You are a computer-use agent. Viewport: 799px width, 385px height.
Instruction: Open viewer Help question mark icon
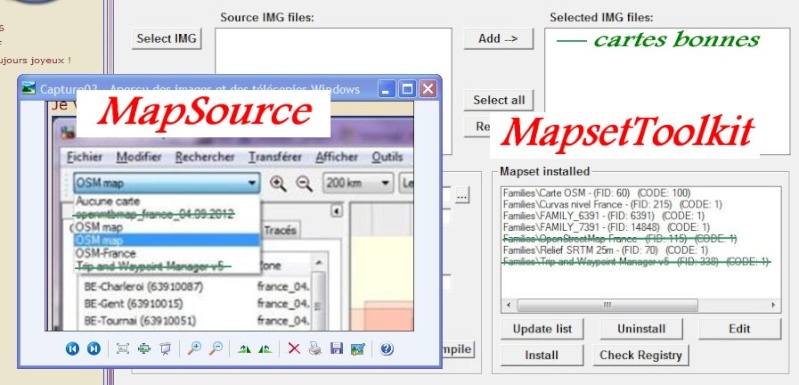click(386, 348)
